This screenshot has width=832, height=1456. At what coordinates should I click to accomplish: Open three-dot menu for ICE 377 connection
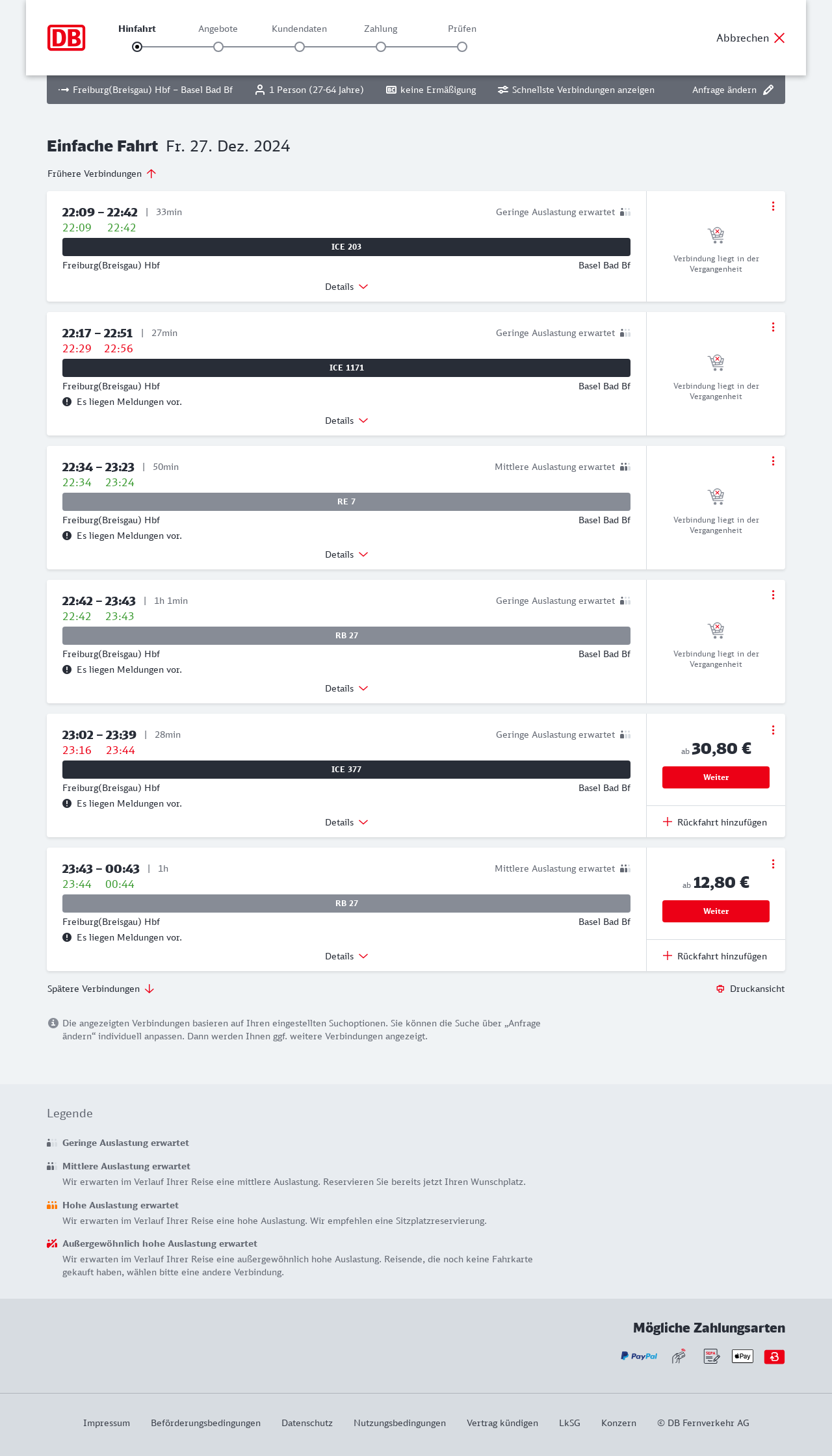[x=773, y=730]
